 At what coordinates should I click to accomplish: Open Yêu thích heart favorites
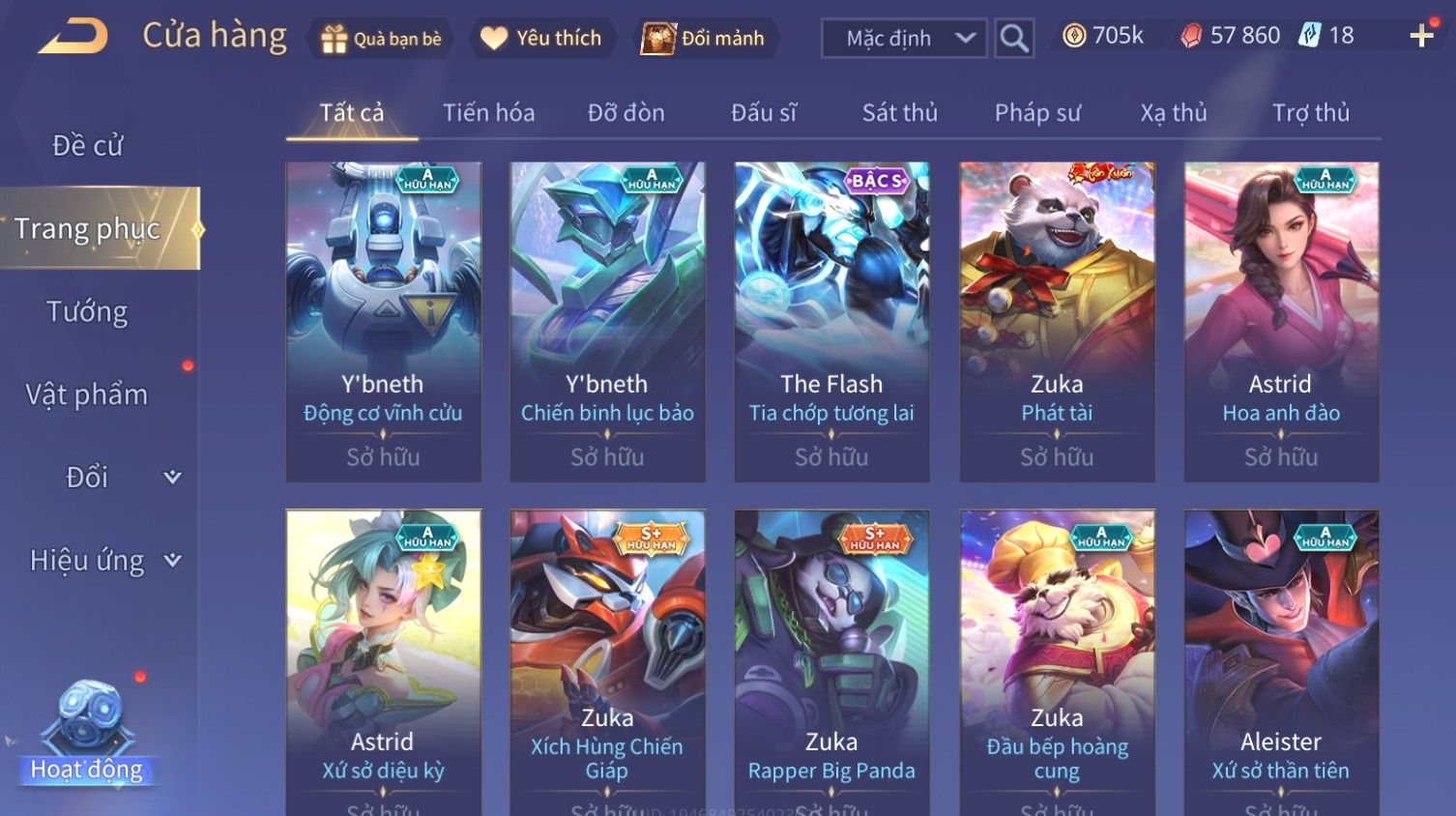(x=542, y=38)
